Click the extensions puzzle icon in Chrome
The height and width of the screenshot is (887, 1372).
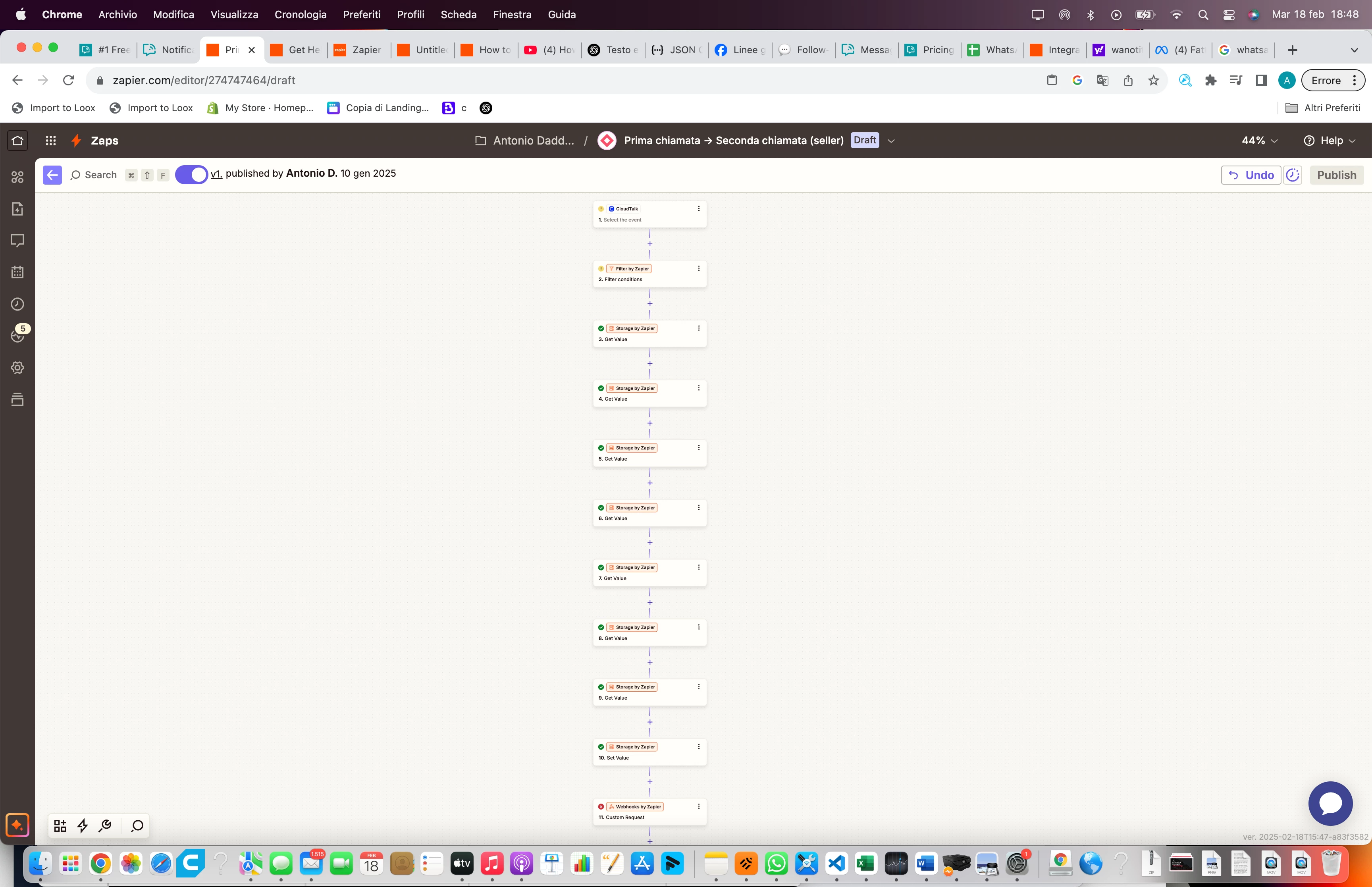[x=1210, y=81]
